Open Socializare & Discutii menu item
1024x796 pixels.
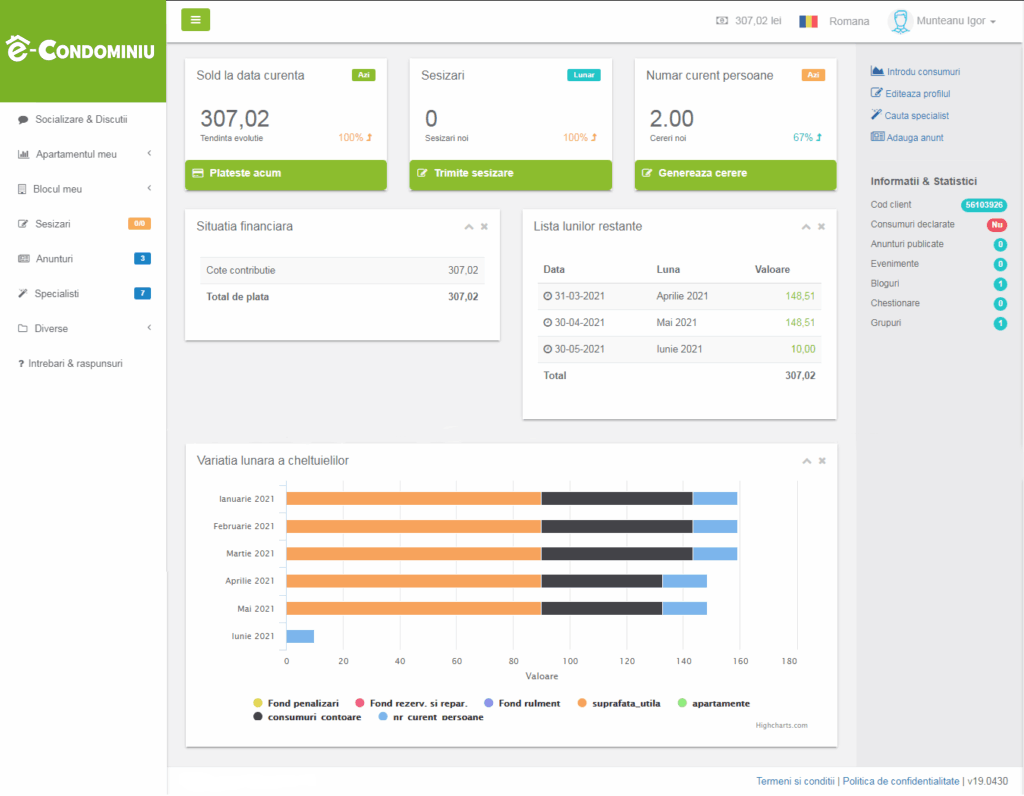click(x=81, y=119)
